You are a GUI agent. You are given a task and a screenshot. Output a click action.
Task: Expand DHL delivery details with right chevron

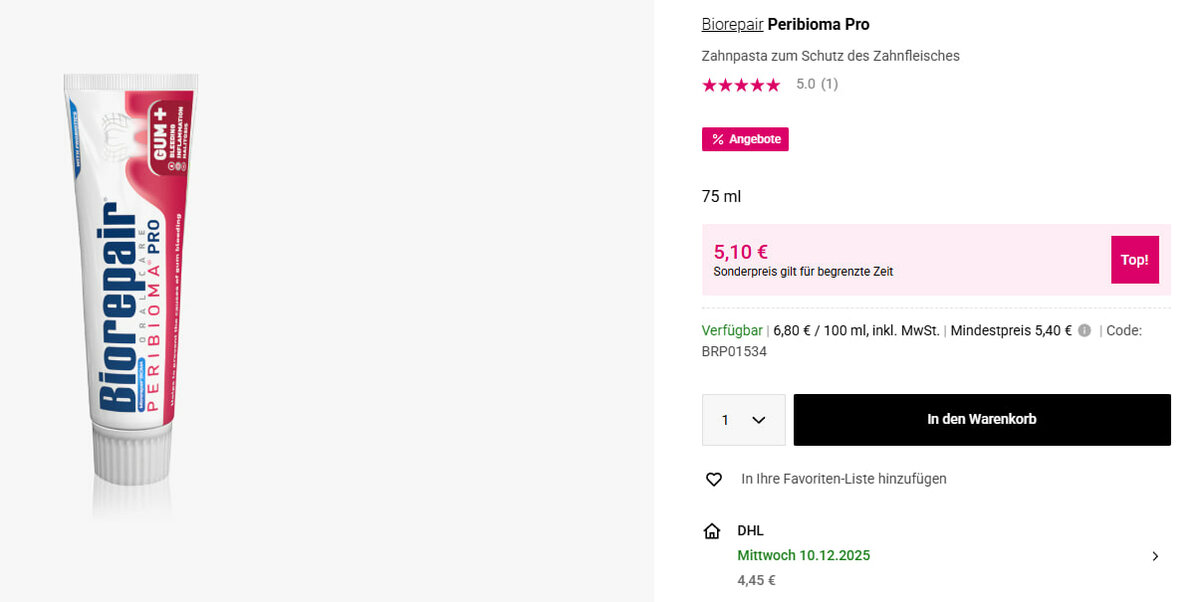[x=1155, y=556]
